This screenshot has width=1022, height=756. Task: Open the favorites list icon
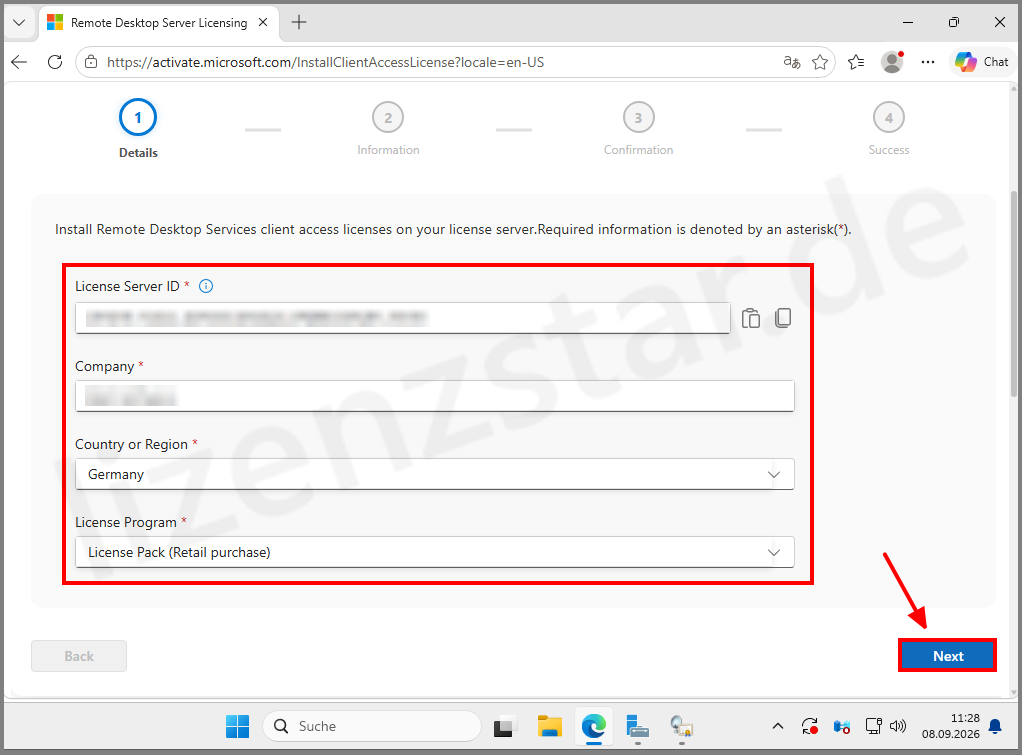(856, 62)
